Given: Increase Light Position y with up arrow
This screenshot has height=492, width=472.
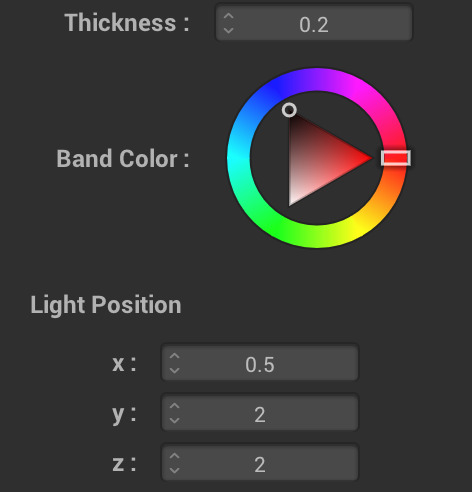Looking at the screenshot, I should point(174,406).
